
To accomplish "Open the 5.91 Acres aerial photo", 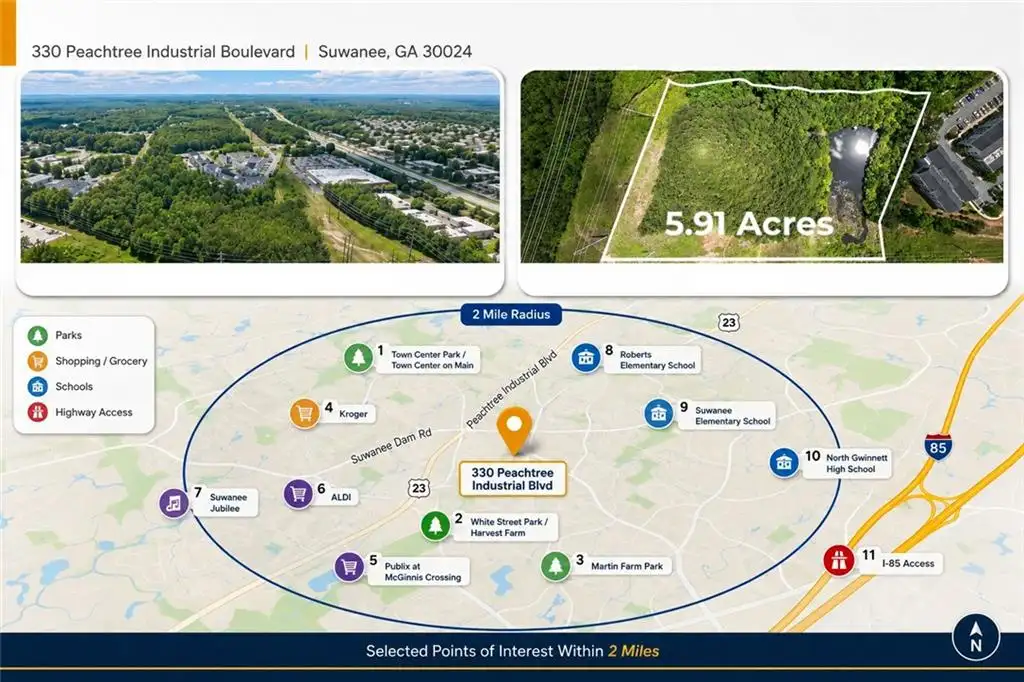I will pyautogui.click(x=762, y=167).
